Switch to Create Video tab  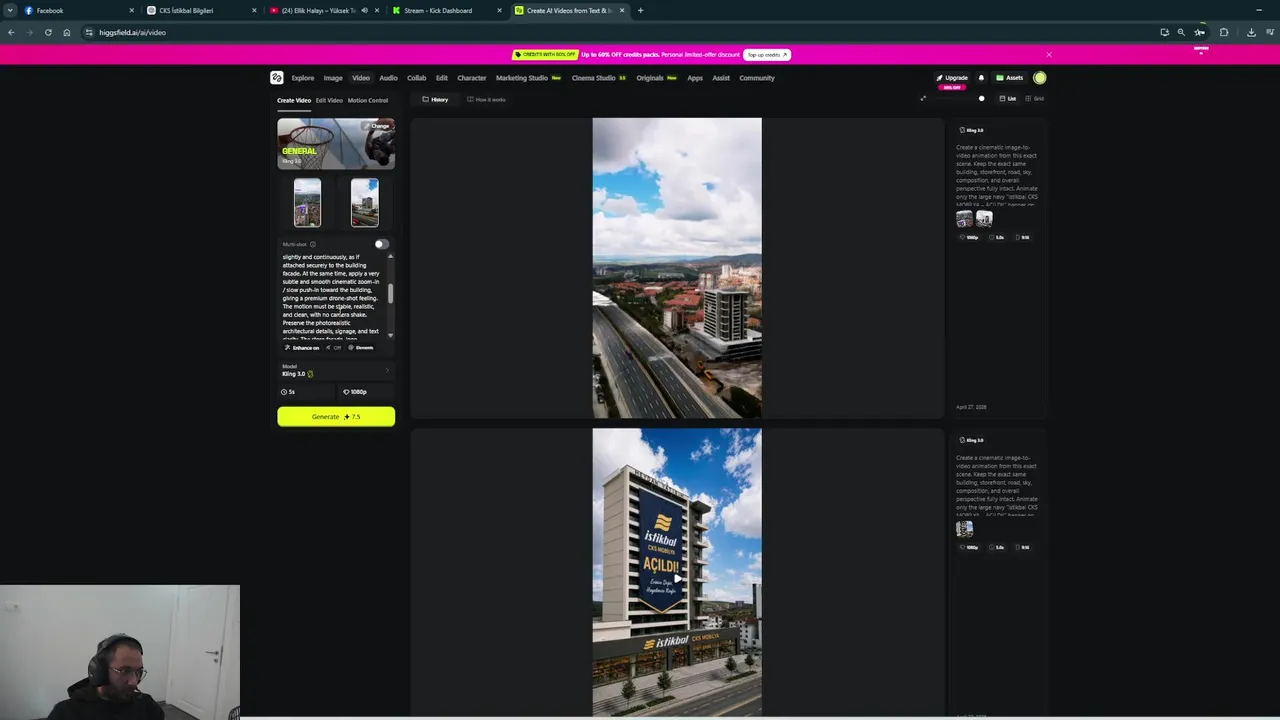point(294,100)
